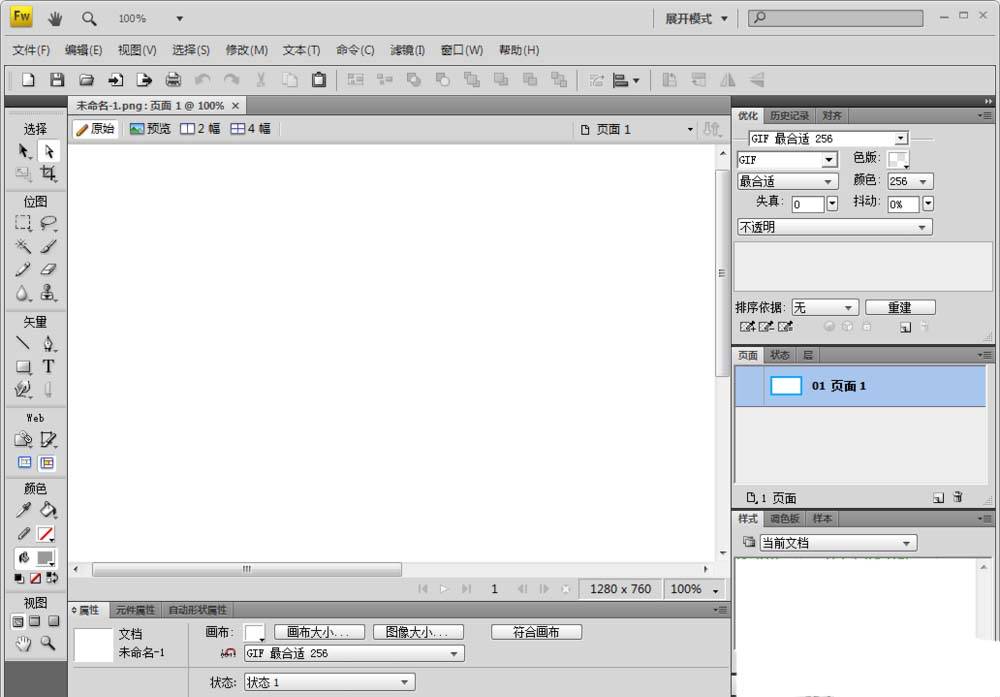1000x697 pixels.
Task: Pick the Eraser tool in bitmap tools
Action: click(48, 270)
